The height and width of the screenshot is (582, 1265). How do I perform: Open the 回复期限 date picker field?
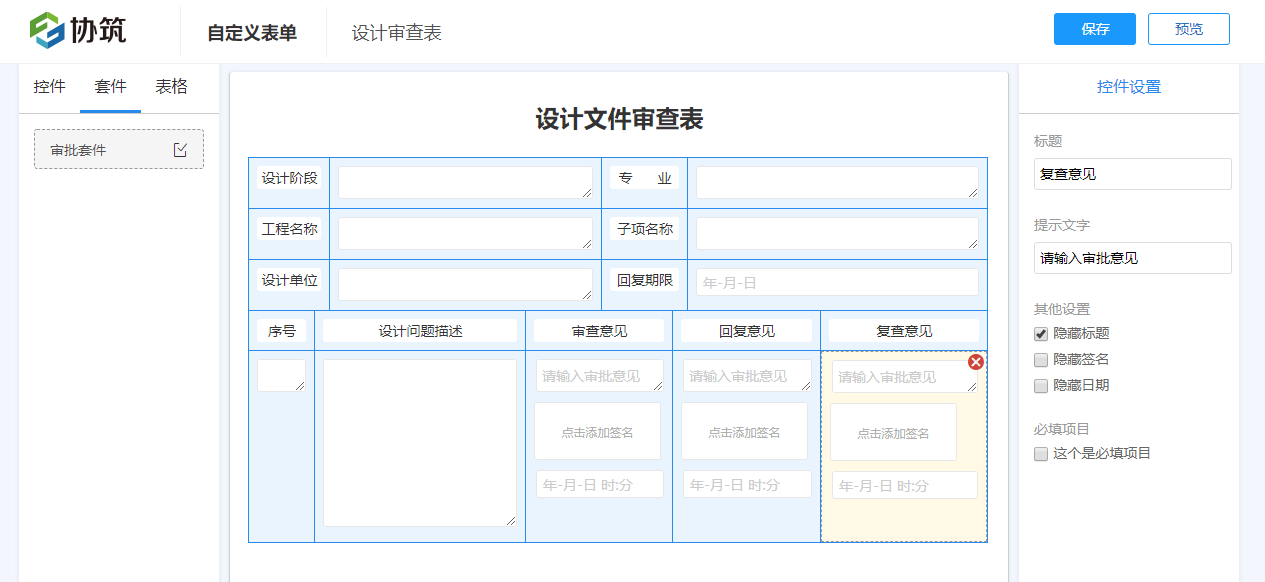(x=836, y=281)
